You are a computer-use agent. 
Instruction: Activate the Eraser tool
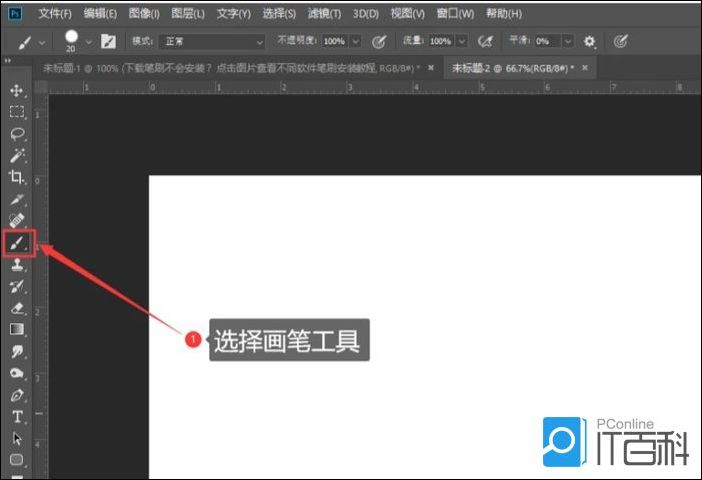tap(17, 308)
